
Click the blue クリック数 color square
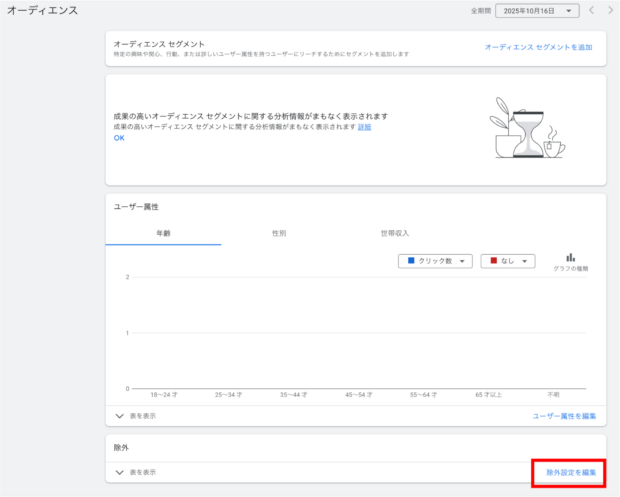coord(411,261)
